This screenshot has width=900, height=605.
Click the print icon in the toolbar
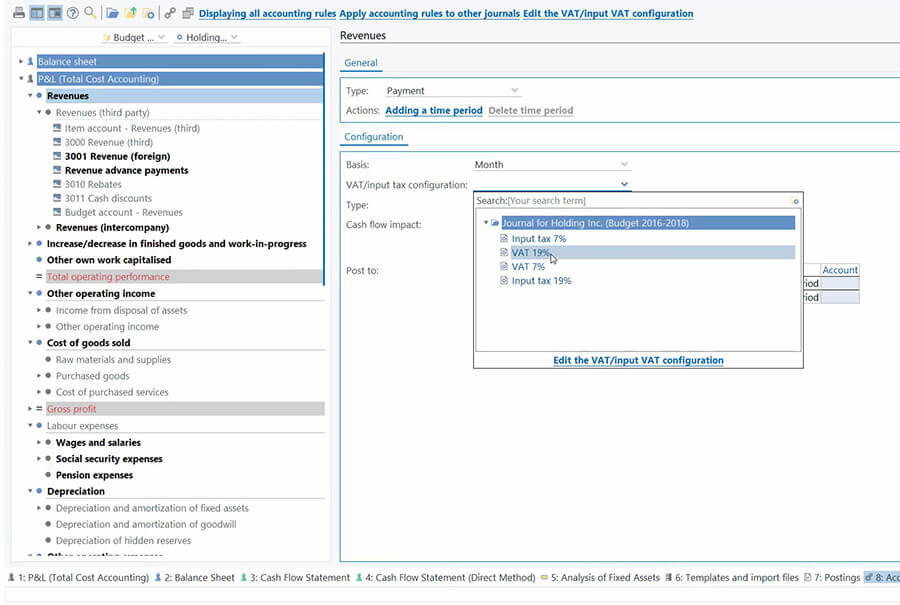tap(19, 13)
